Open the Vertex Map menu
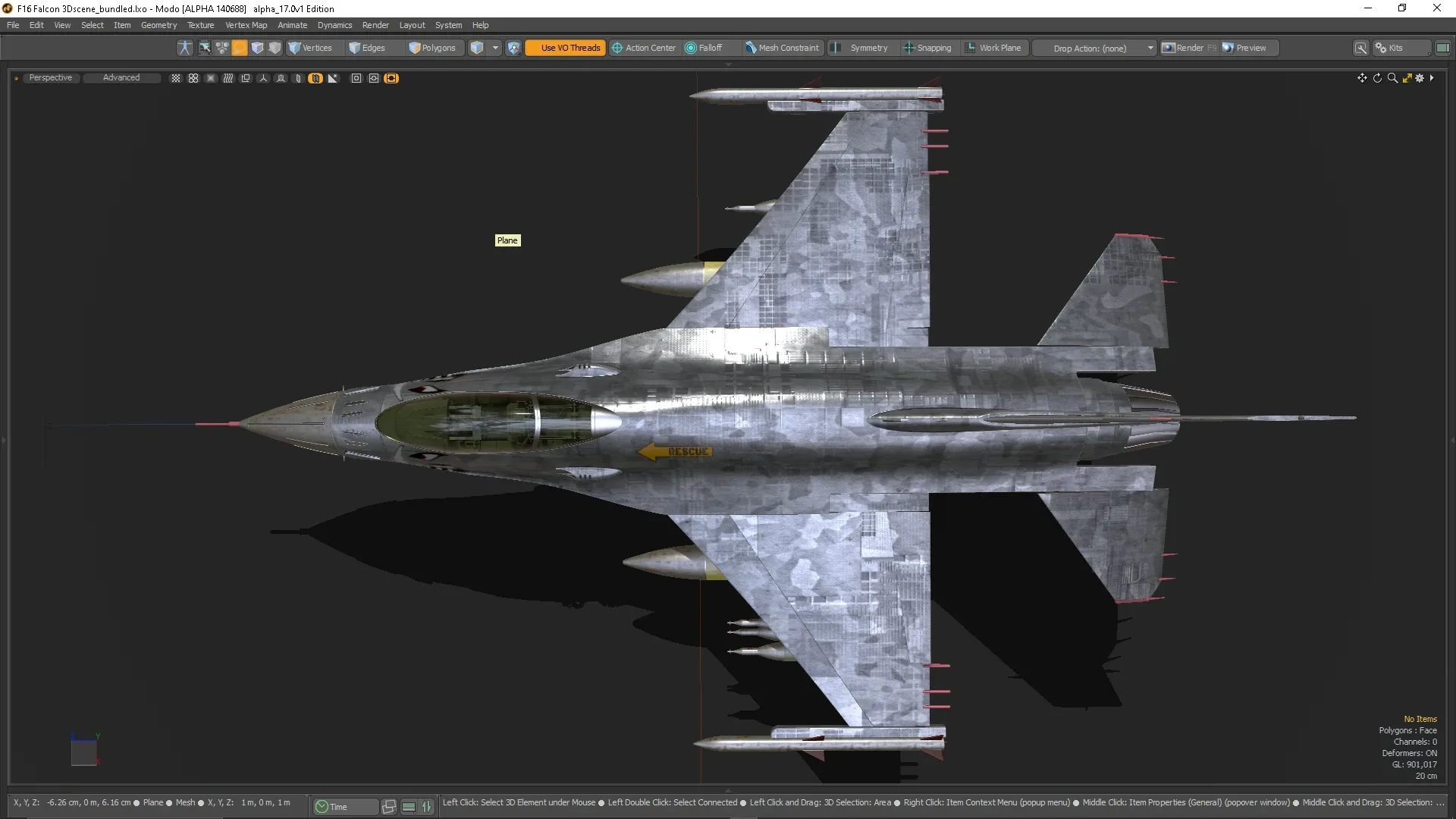 [246, 25]
